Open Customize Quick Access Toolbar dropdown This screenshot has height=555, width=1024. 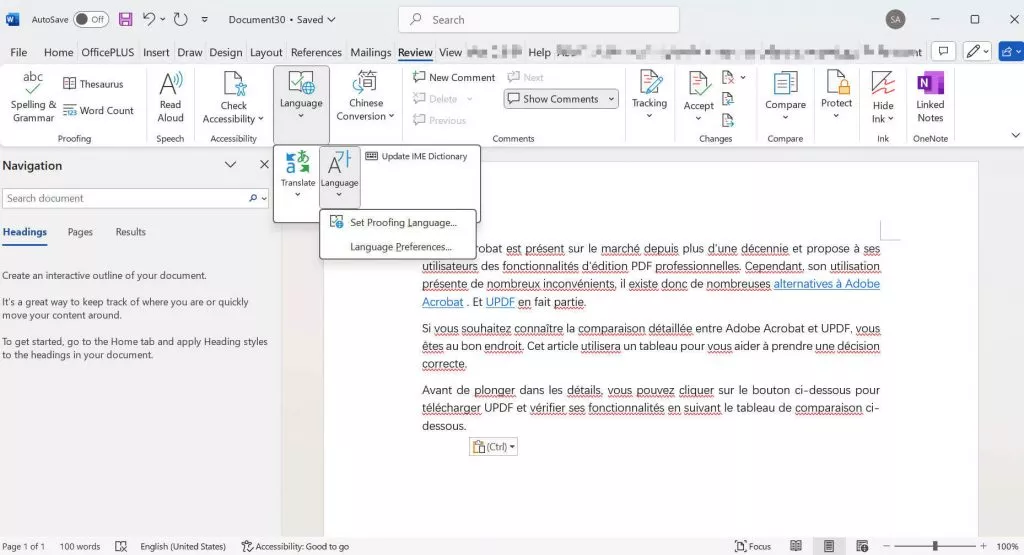click(204, 20)
